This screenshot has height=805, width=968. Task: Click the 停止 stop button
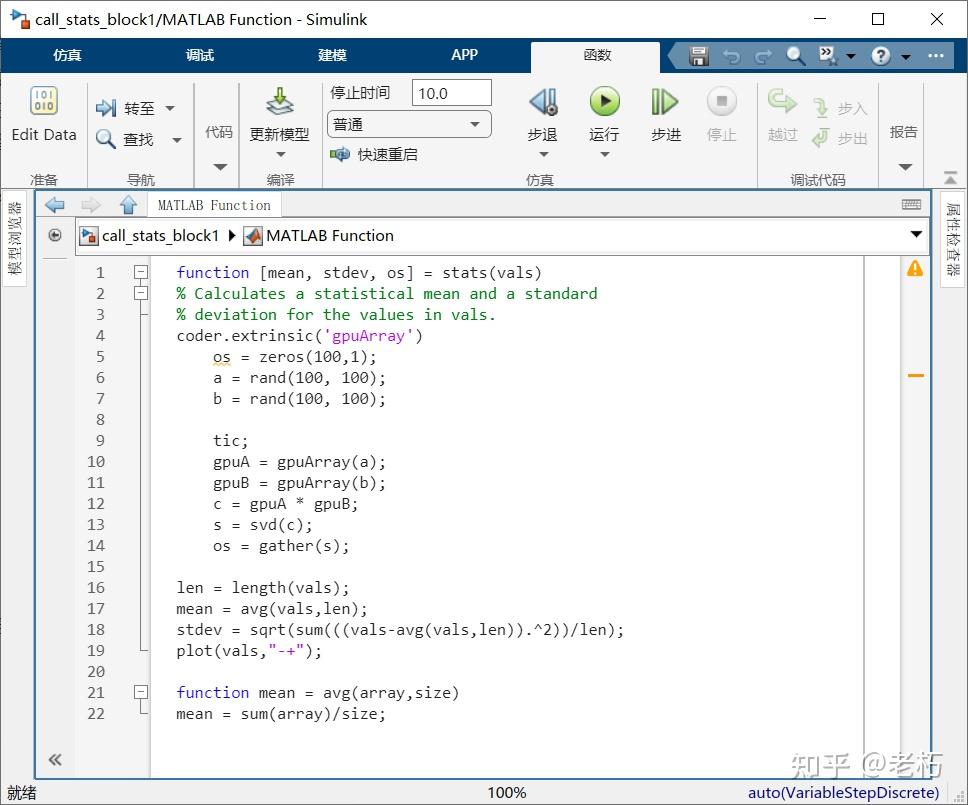tap(722, 115)
